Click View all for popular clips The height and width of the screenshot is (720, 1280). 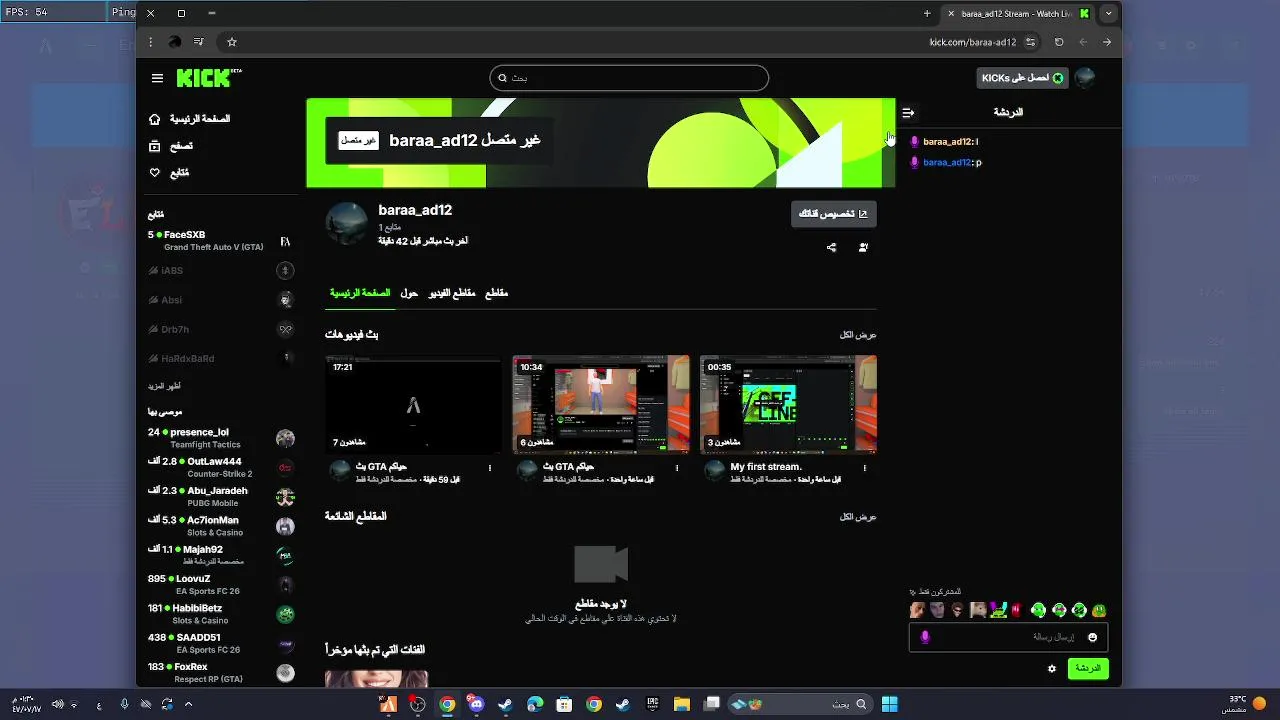point(858,517)
